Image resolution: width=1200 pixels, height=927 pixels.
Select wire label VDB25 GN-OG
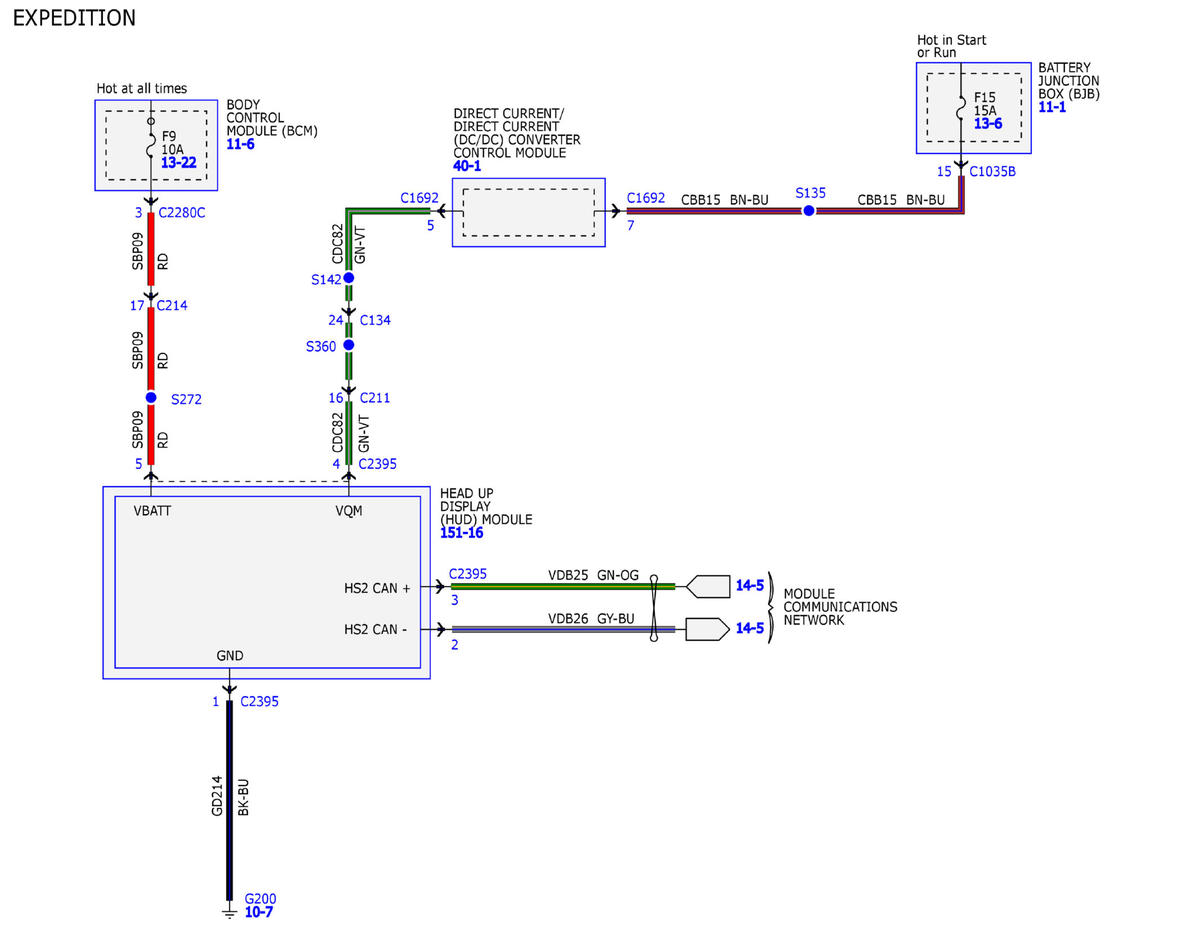coord(593,575)
